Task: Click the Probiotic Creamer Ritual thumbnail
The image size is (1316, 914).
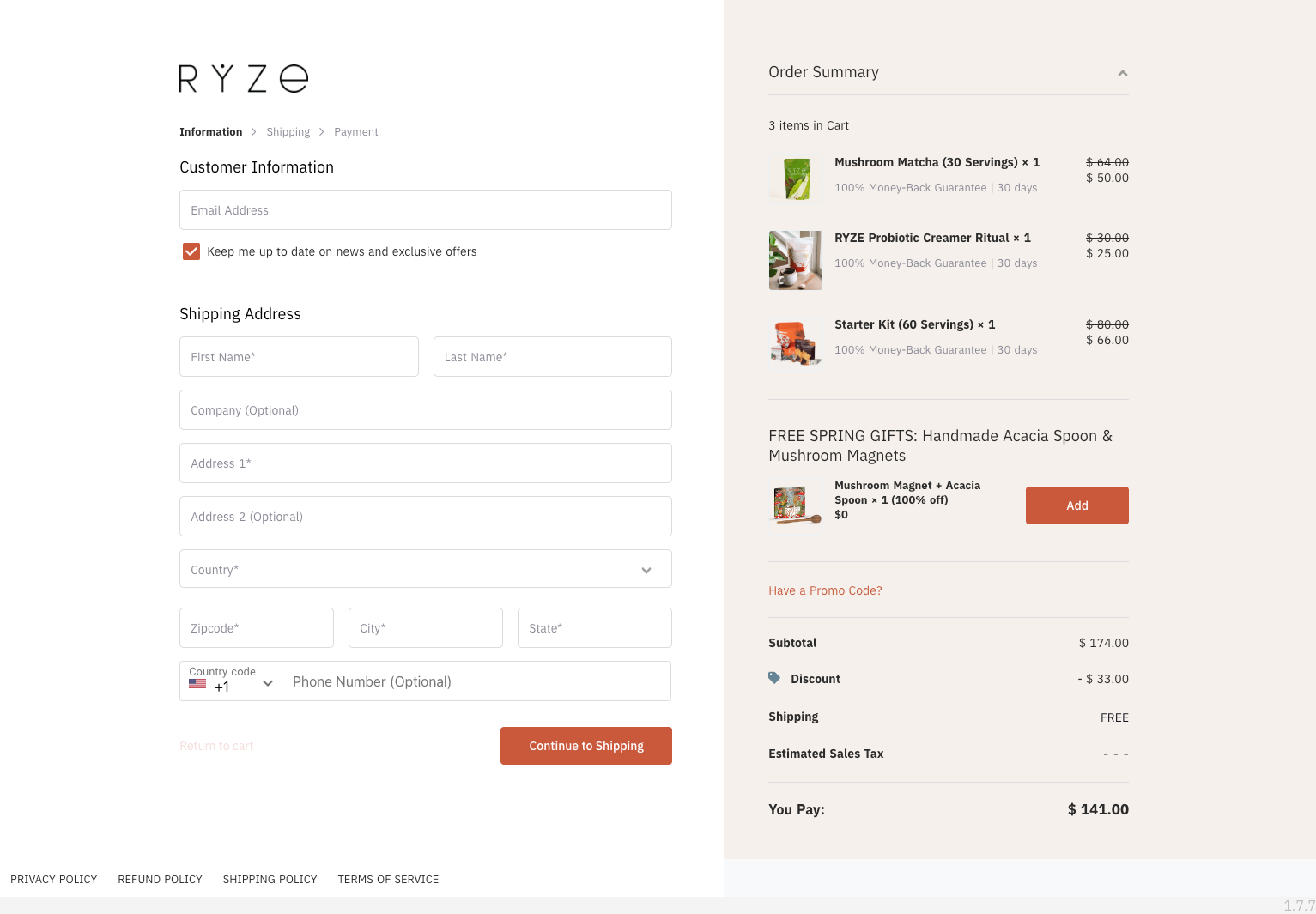Action: (x=796, y=260)
